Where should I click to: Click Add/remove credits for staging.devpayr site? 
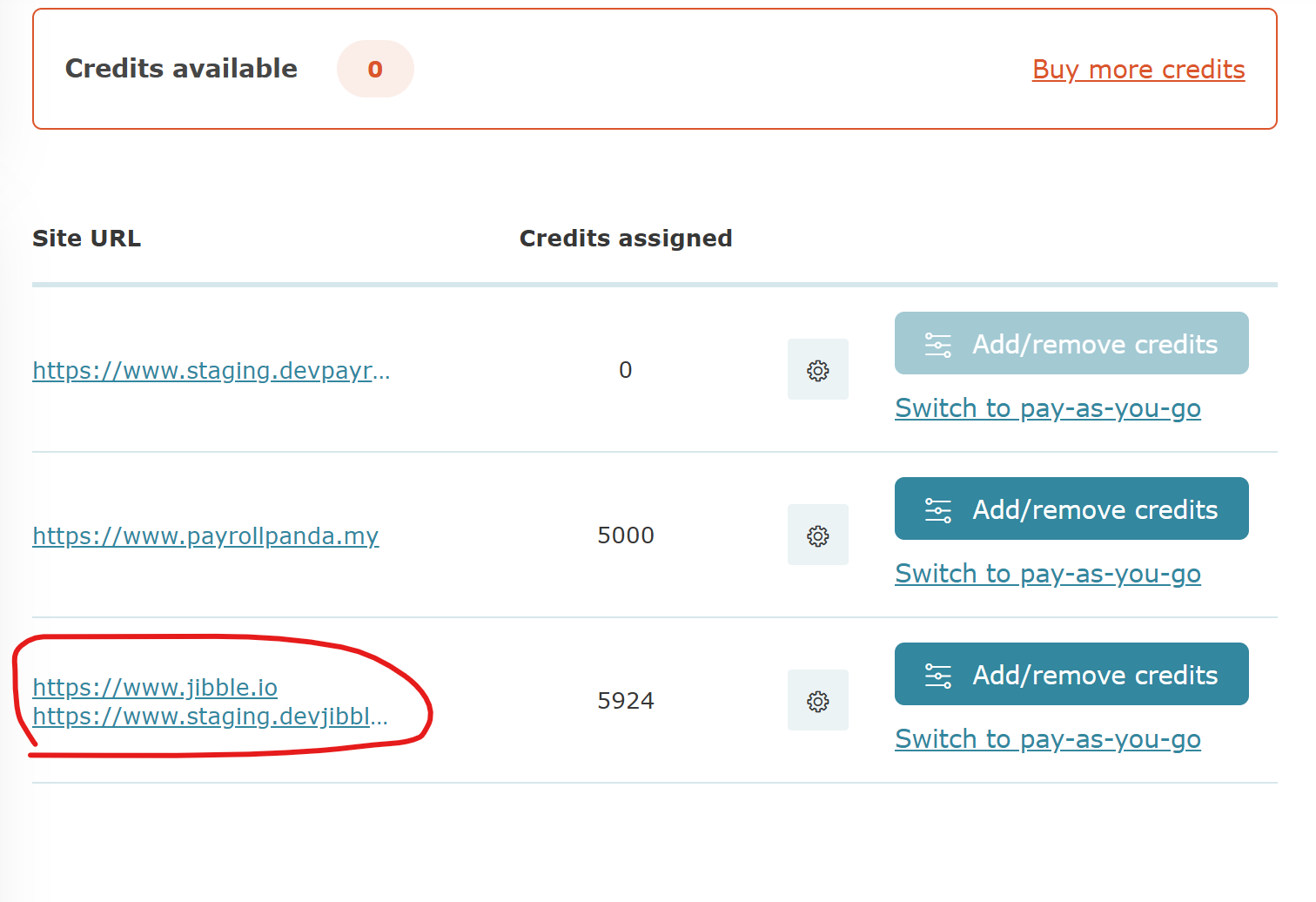coord(1071,343)
